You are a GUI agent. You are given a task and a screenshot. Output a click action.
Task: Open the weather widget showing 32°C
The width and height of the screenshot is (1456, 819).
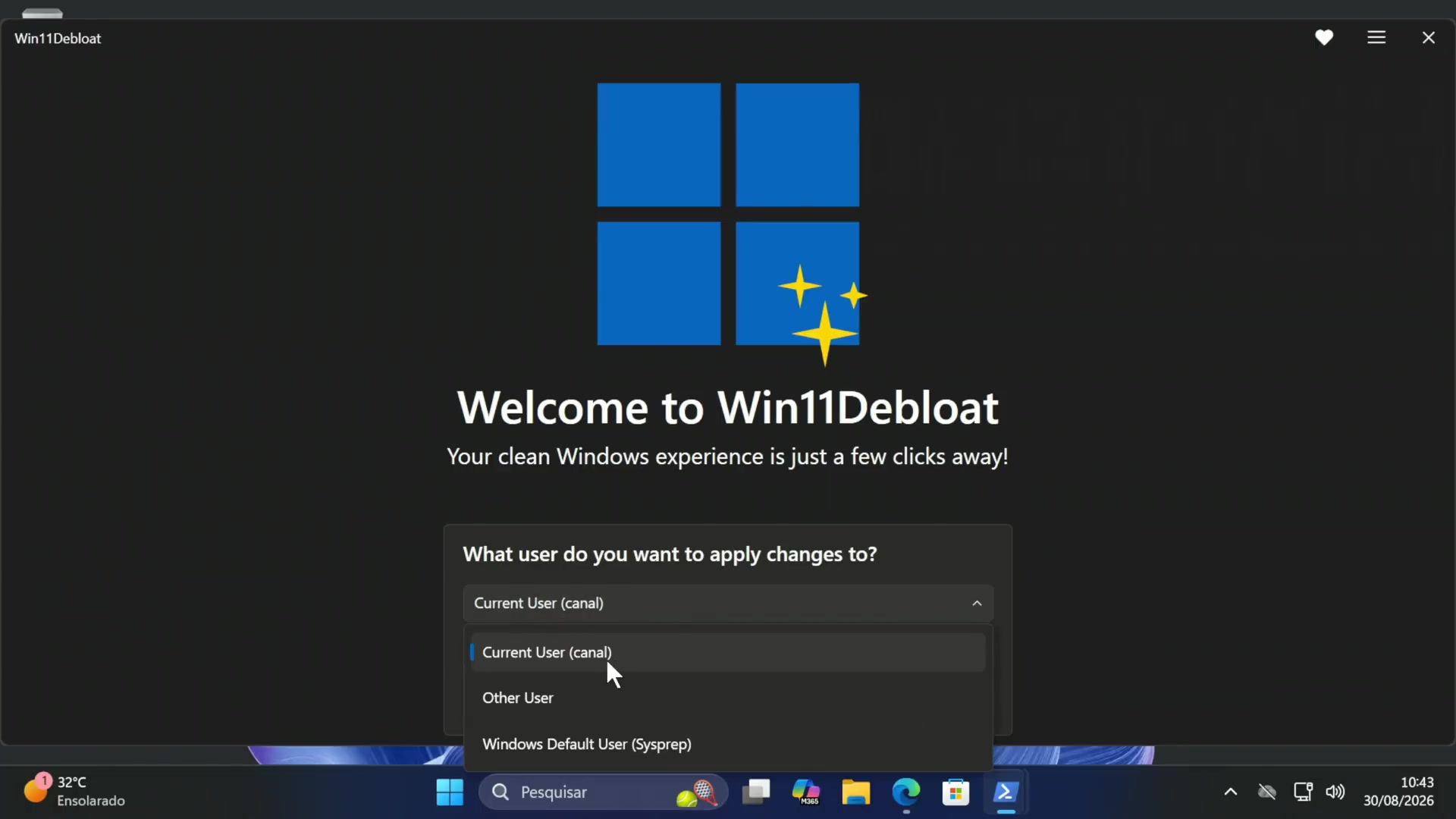74,791
